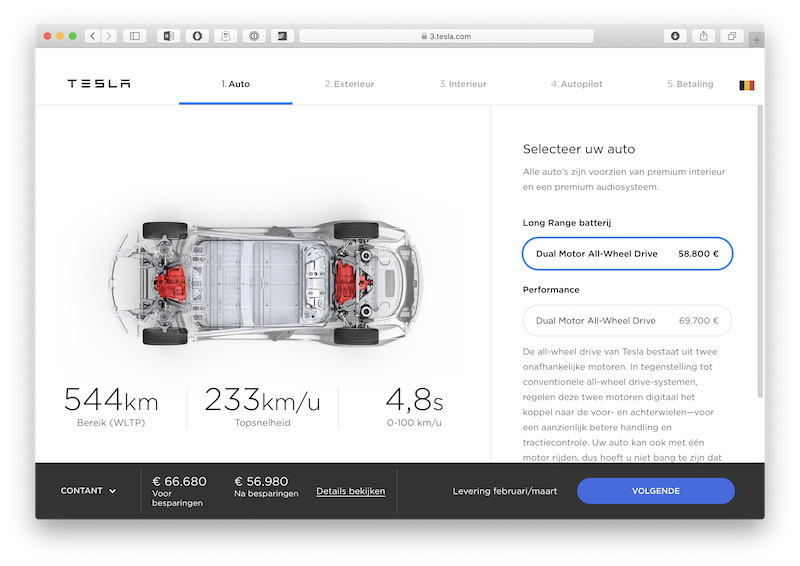The height and width of the screenshot is (566, 800).
Task: Change region via Belgian flag icon
Action: coord(746,85)
